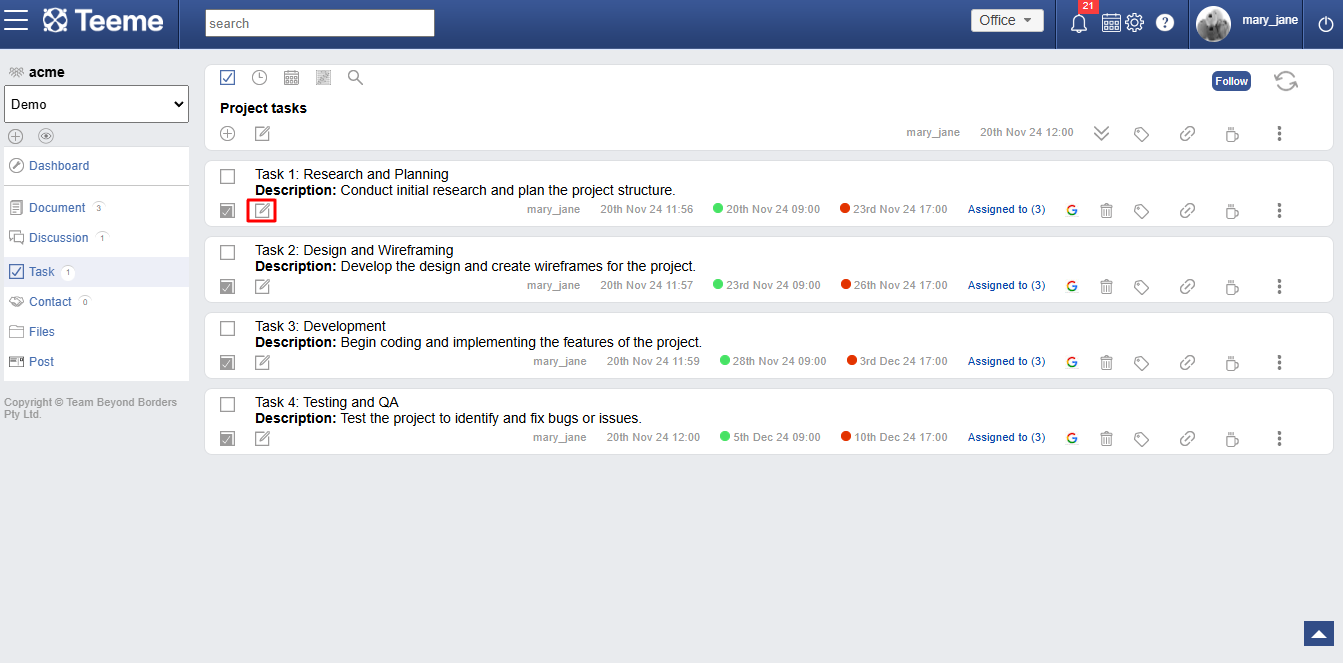Open Assigned to (3) for Task 2
Screen dimensions: 1343x663
click(x=1006, y=286)
